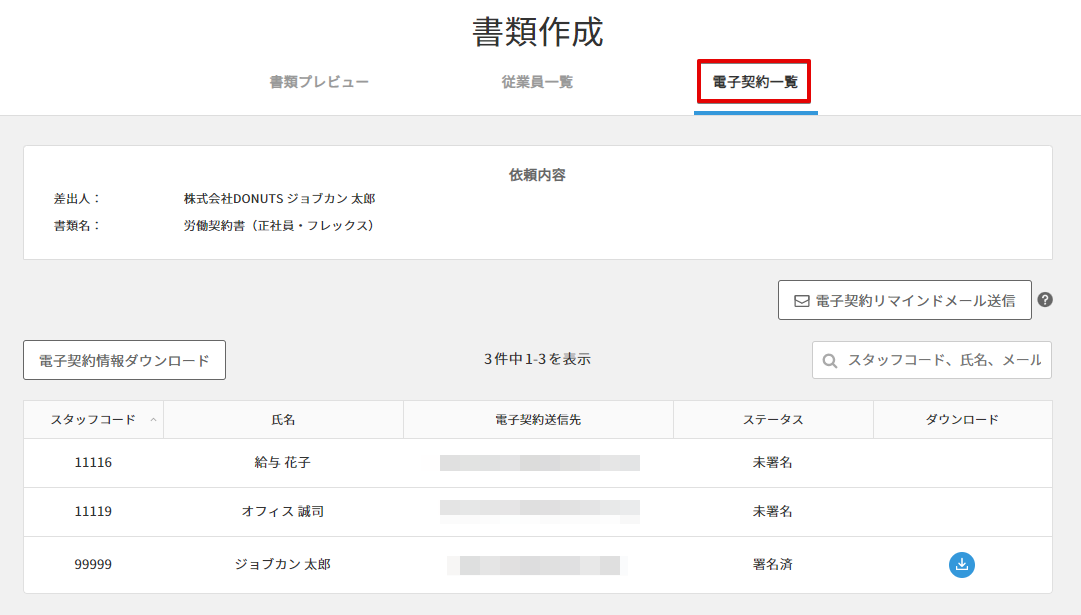Click the magnifier icon in search box
The height and width of the screenshot is (615, 1081).
[x=830, y=360]
